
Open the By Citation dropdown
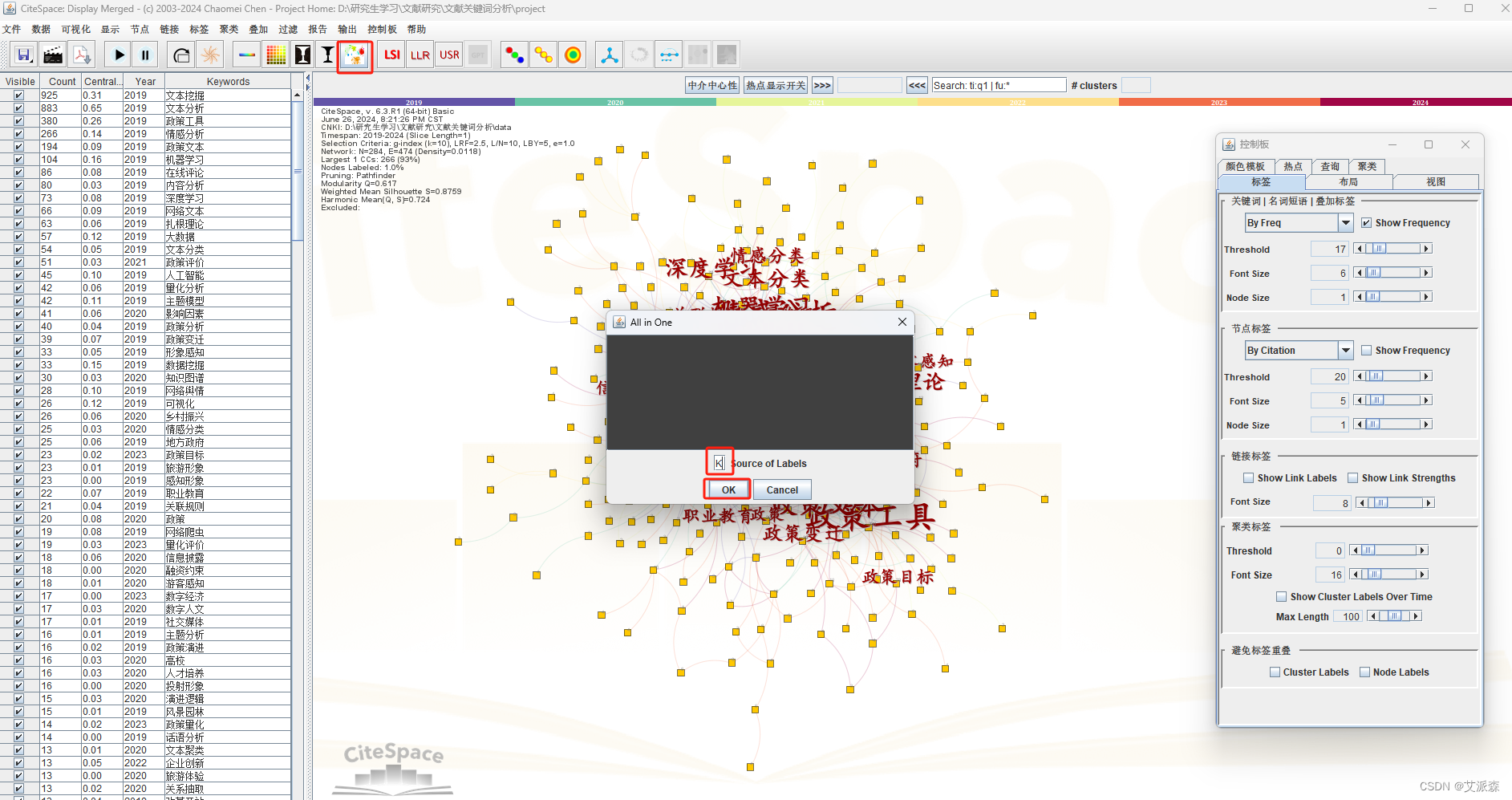[x=1345, y=350]
